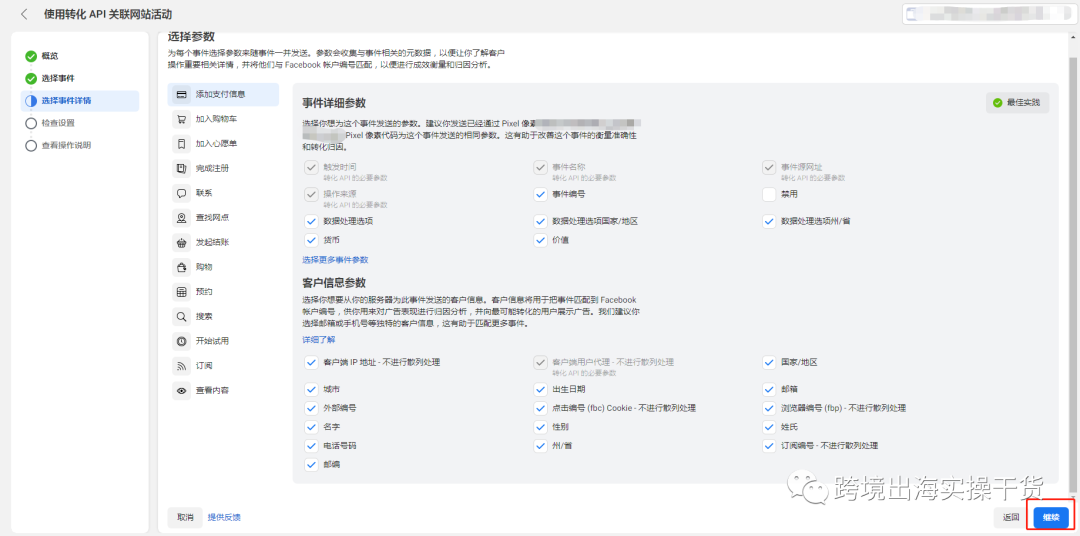The image size is (1080, 536).
Task: Click the 选择更多事件参数 link
Action: pyautogui.click(x=335, y=260)
